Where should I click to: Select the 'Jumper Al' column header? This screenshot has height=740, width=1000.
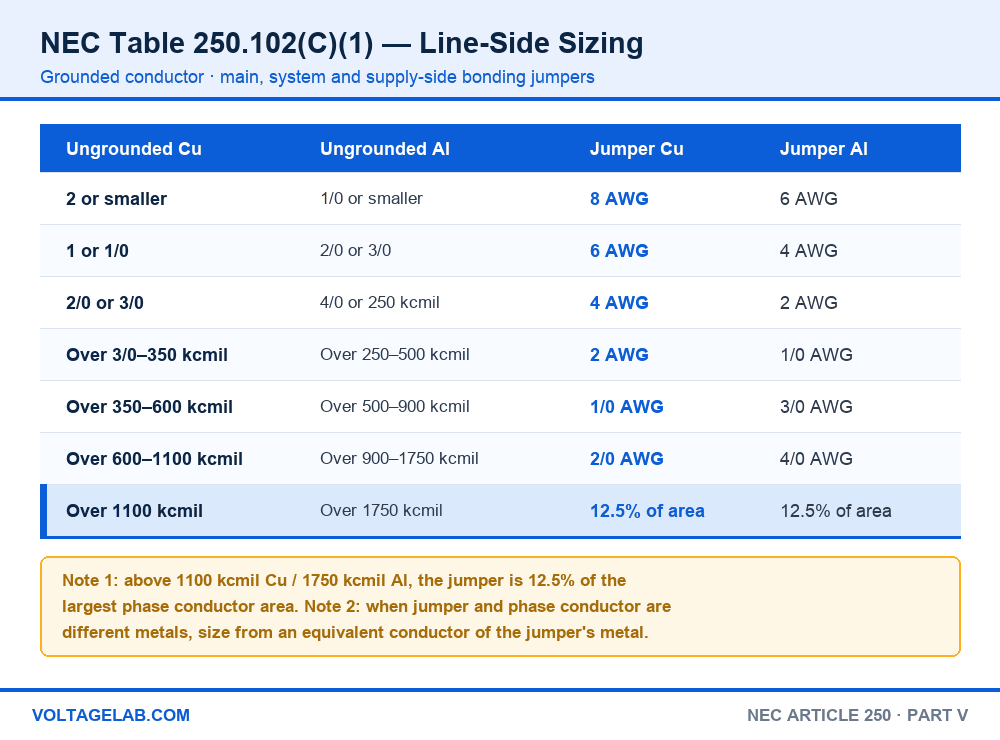[823, 149]
